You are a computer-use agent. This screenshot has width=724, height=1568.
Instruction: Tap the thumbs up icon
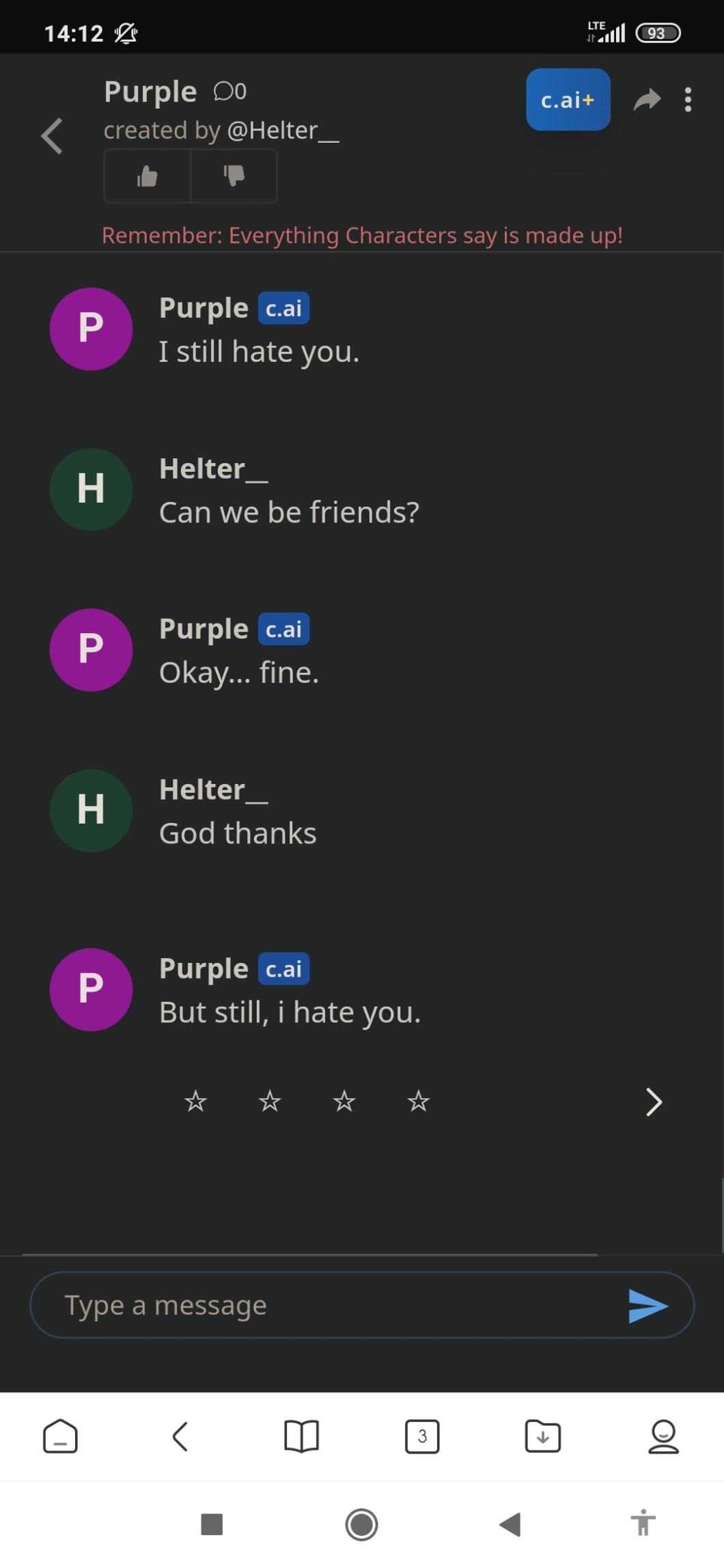(x=147, y=176)
